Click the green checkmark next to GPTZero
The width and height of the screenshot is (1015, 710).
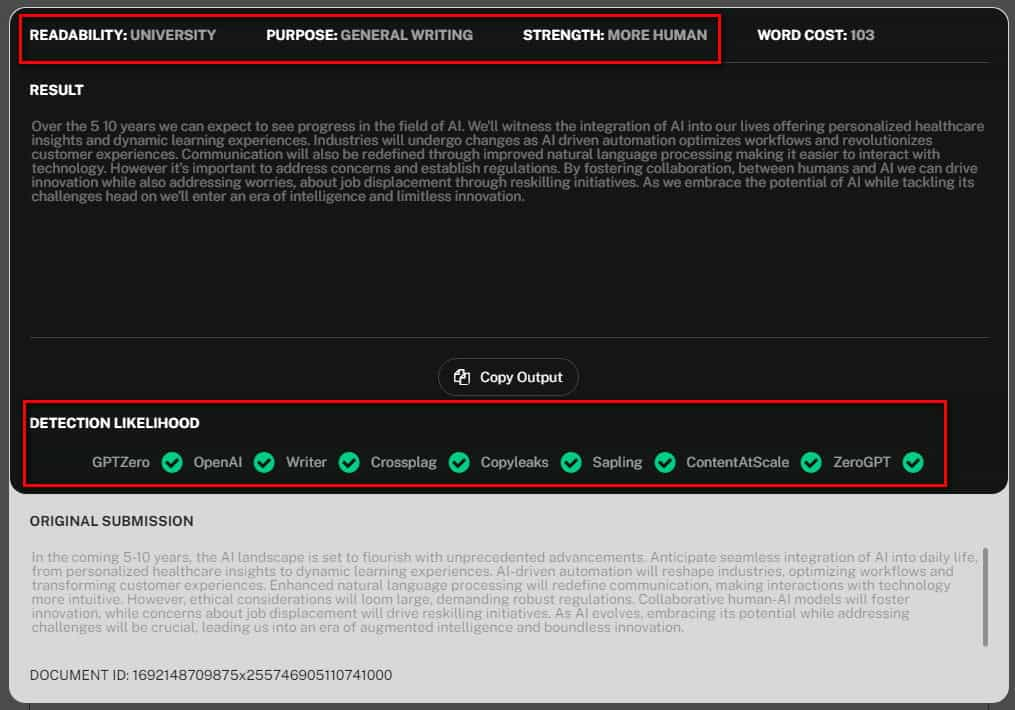click(x=172, y=462)
